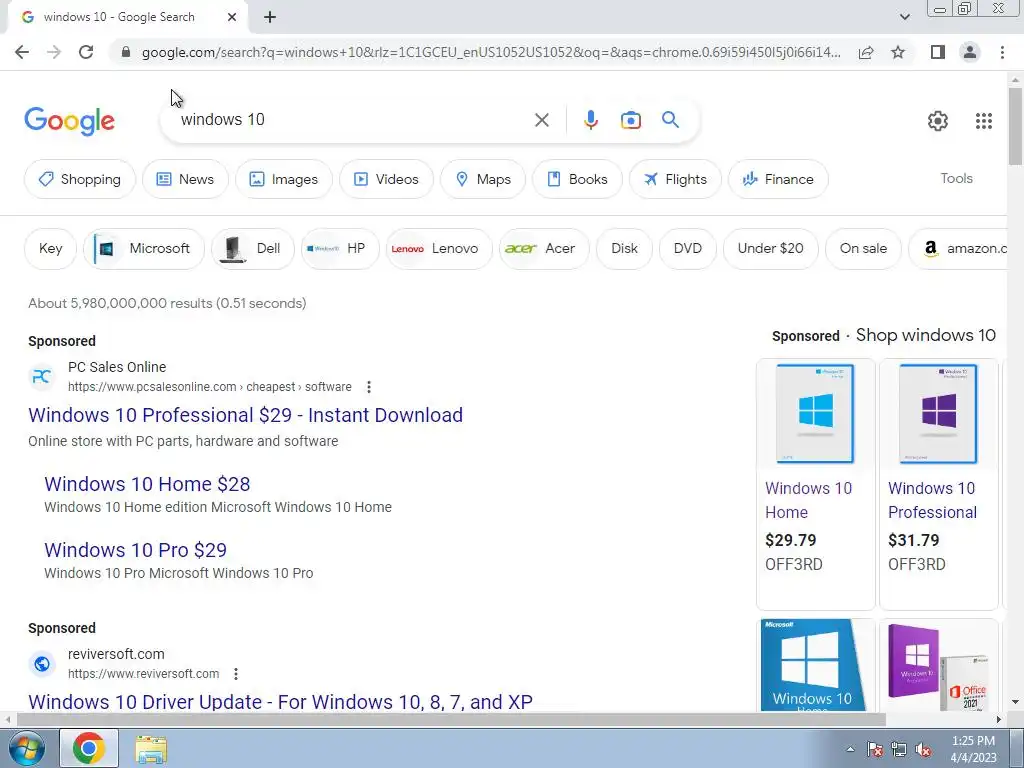The width and height of the screenshot is (1024, 768).
Task: Open Windows 10 Driver Update link
Action: pyautogui.click(x=280, y=701)
